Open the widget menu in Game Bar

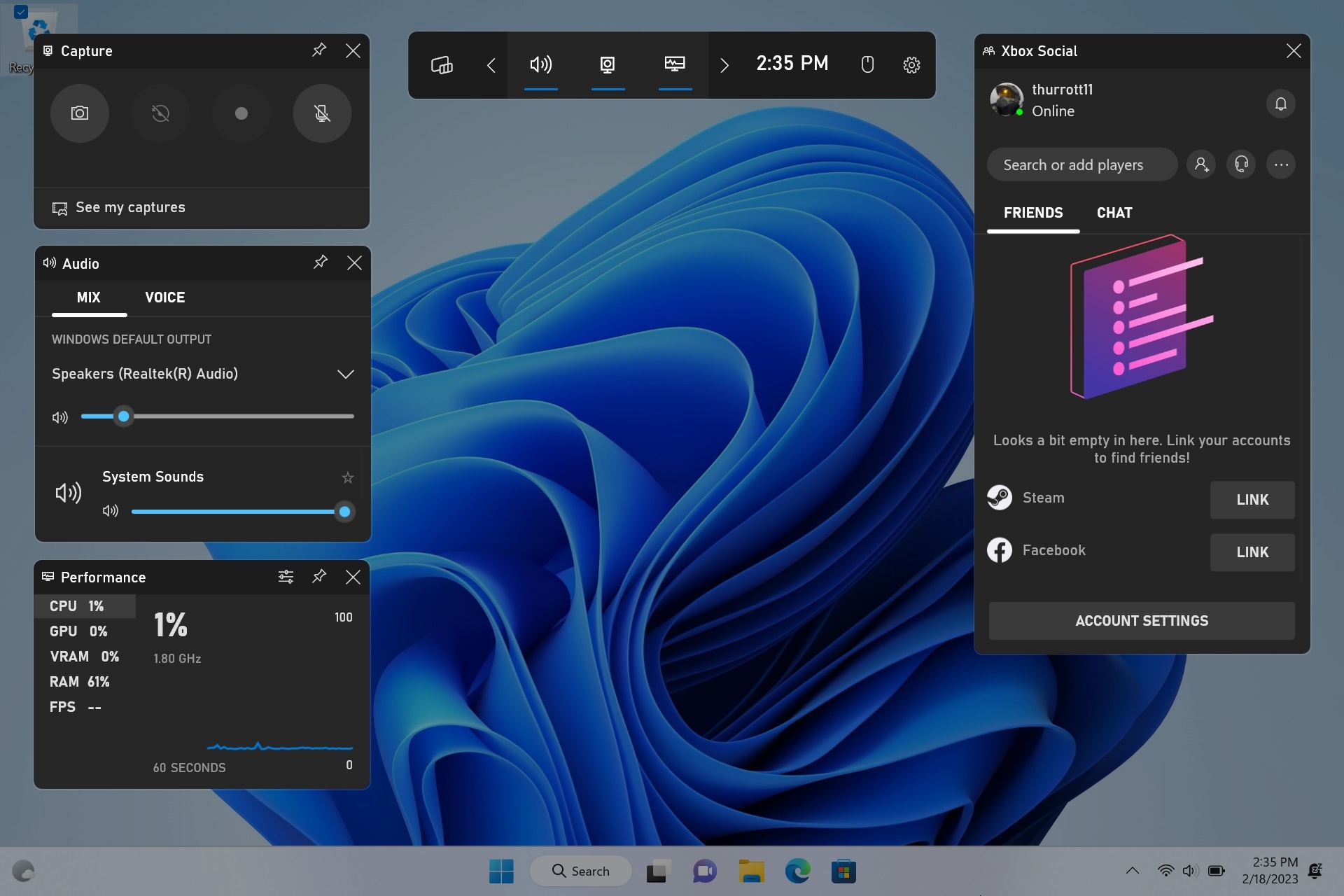click(442, 65)
